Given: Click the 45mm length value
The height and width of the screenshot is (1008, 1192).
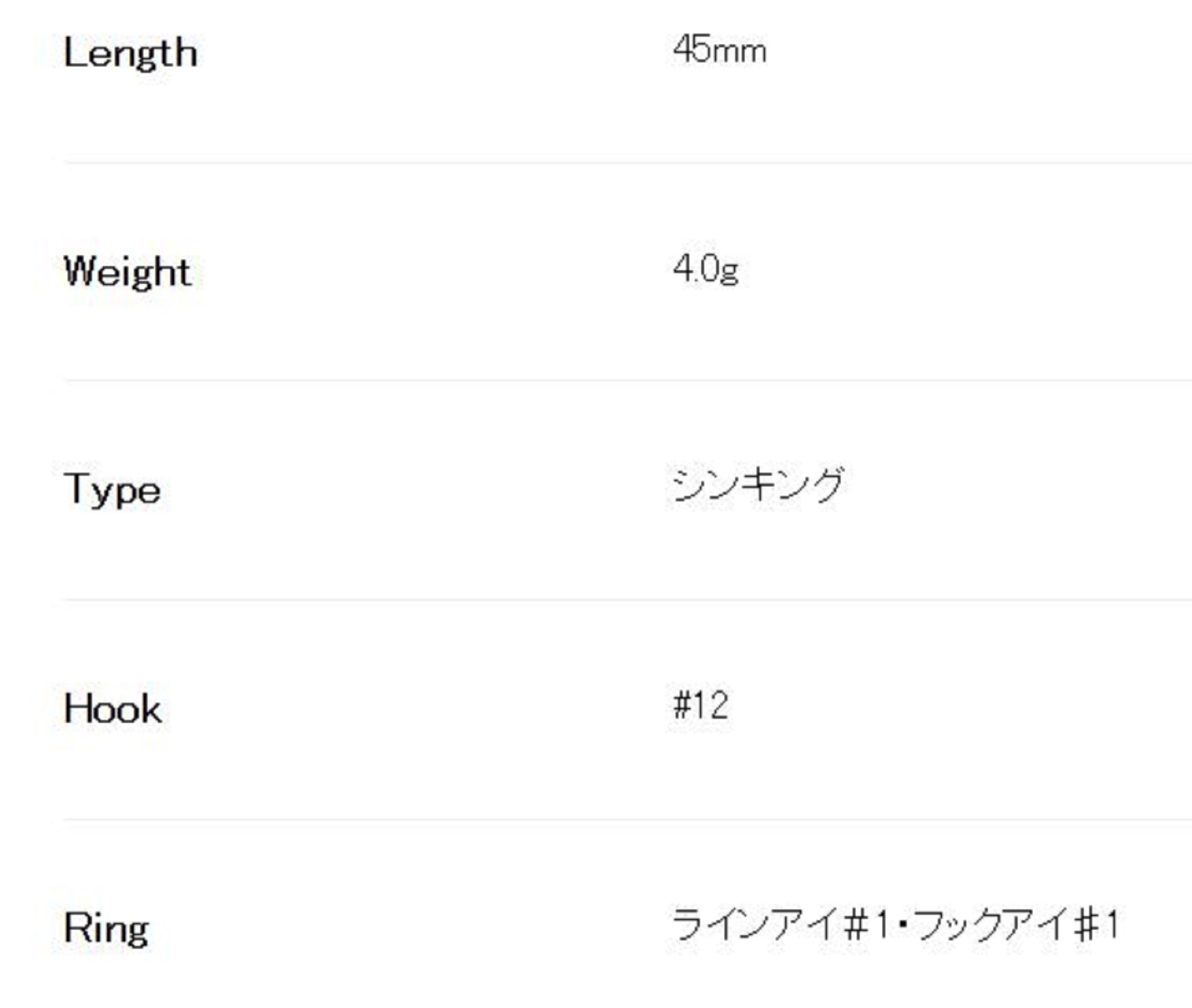Looking at the screenshot, I should (719, 50).
